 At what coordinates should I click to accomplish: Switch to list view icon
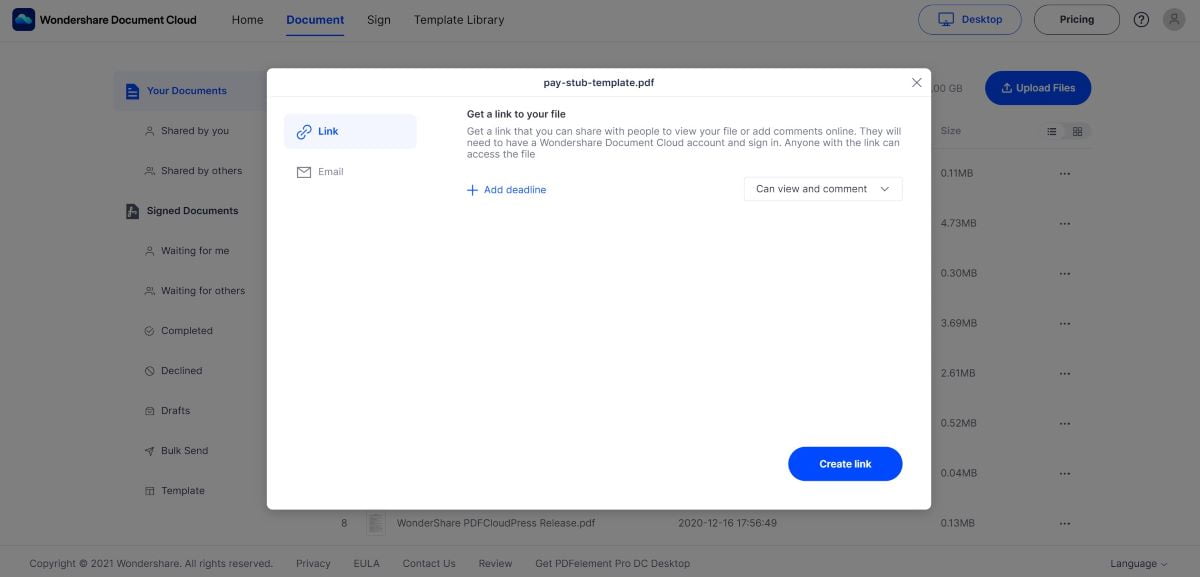[1052, 131]
